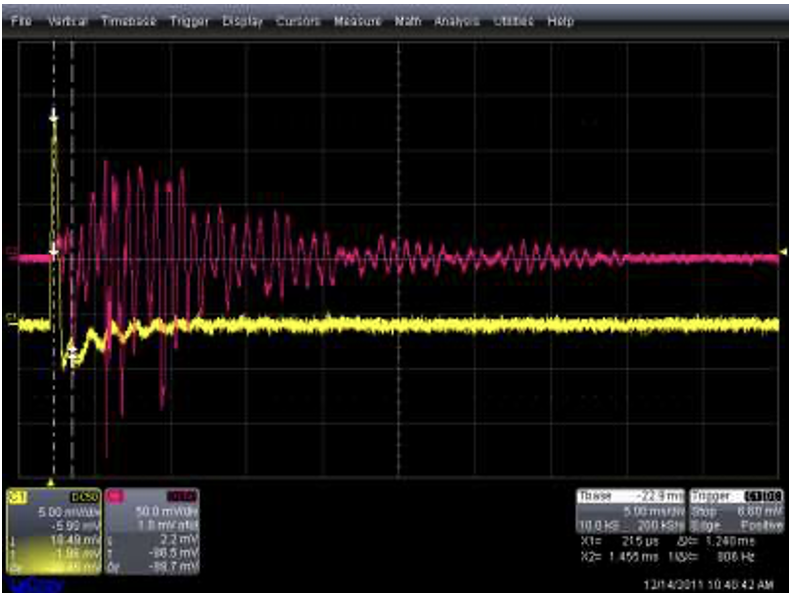Click the yellow C1 channel descriptor box
The image size is (790, 596).
click(x=53, y=530)
